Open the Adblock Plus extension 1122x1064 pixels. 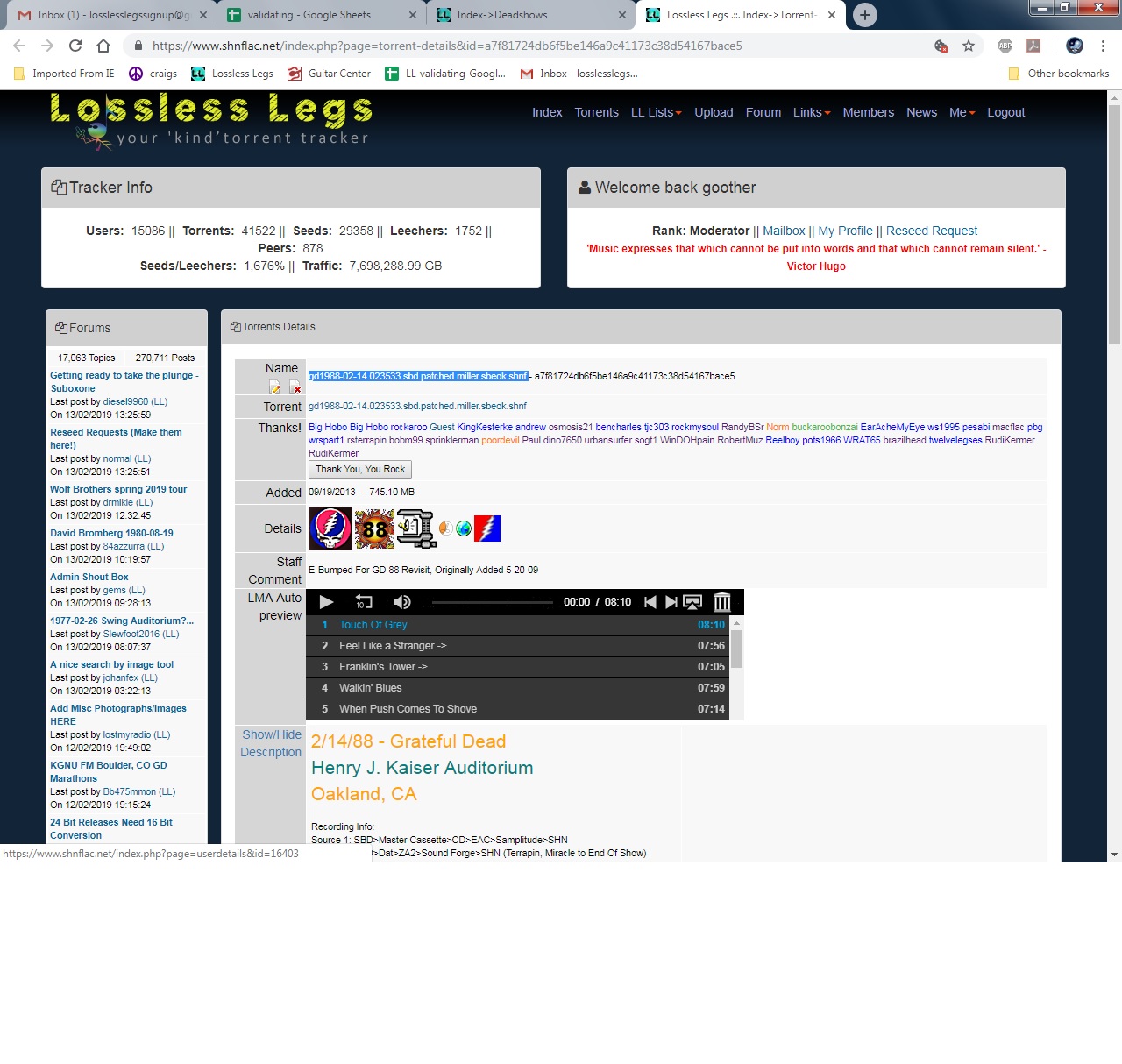pyautogui.click(x=1005, y=46)
